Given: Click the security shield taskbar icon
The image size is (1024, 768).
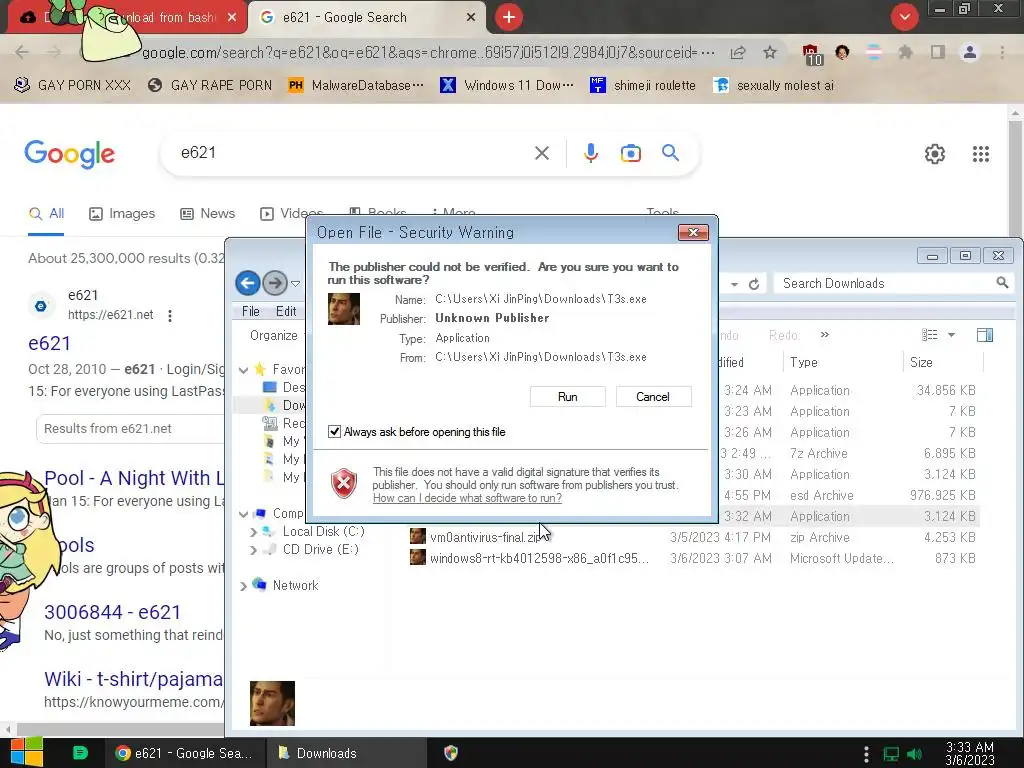Looking at the screenshot, I should [451, 753].
